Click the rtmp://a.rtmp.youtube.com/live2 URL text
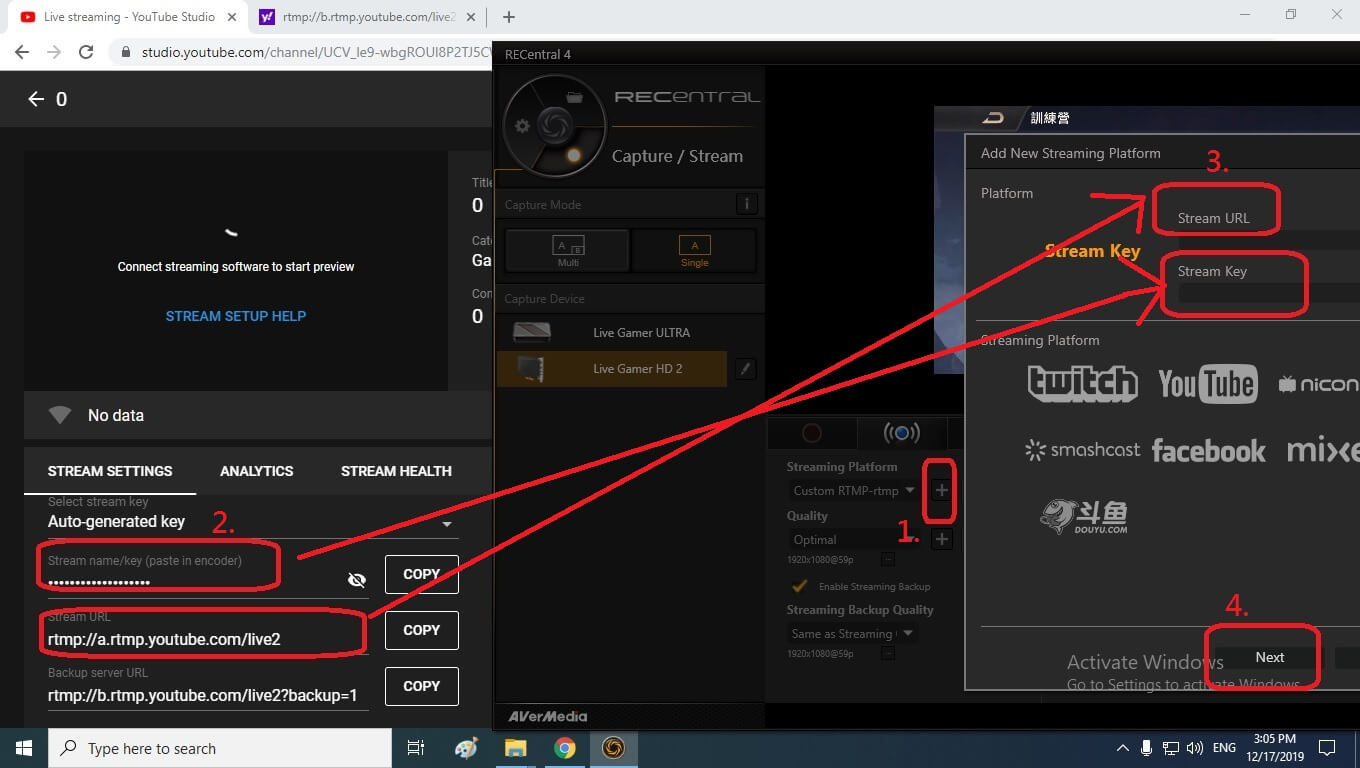Image resolution: width=1360 pixels, height=768 pixels. tap(164, 639)
